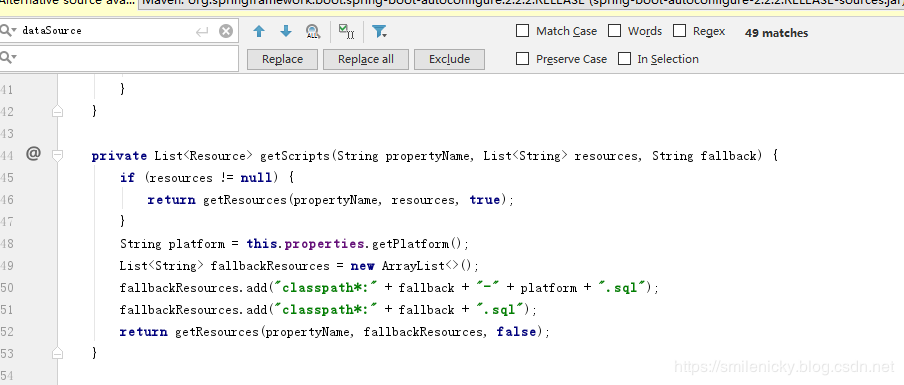904x385 pixels.
Task: Click the getScripts method name
Action: click(x=296, y=156)
